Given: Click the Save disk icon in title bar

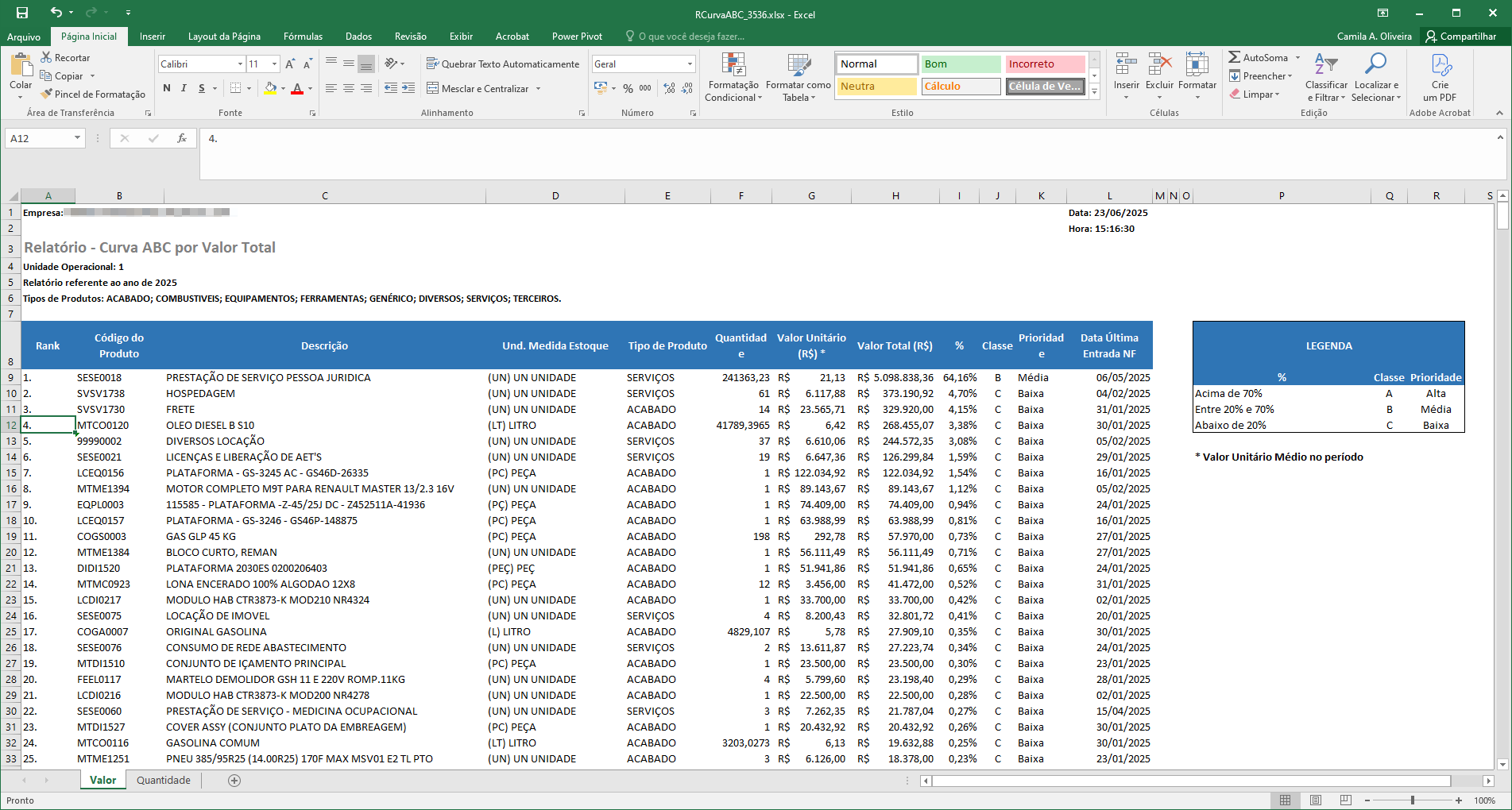Looking at the screenshot, I should point(22,13).
